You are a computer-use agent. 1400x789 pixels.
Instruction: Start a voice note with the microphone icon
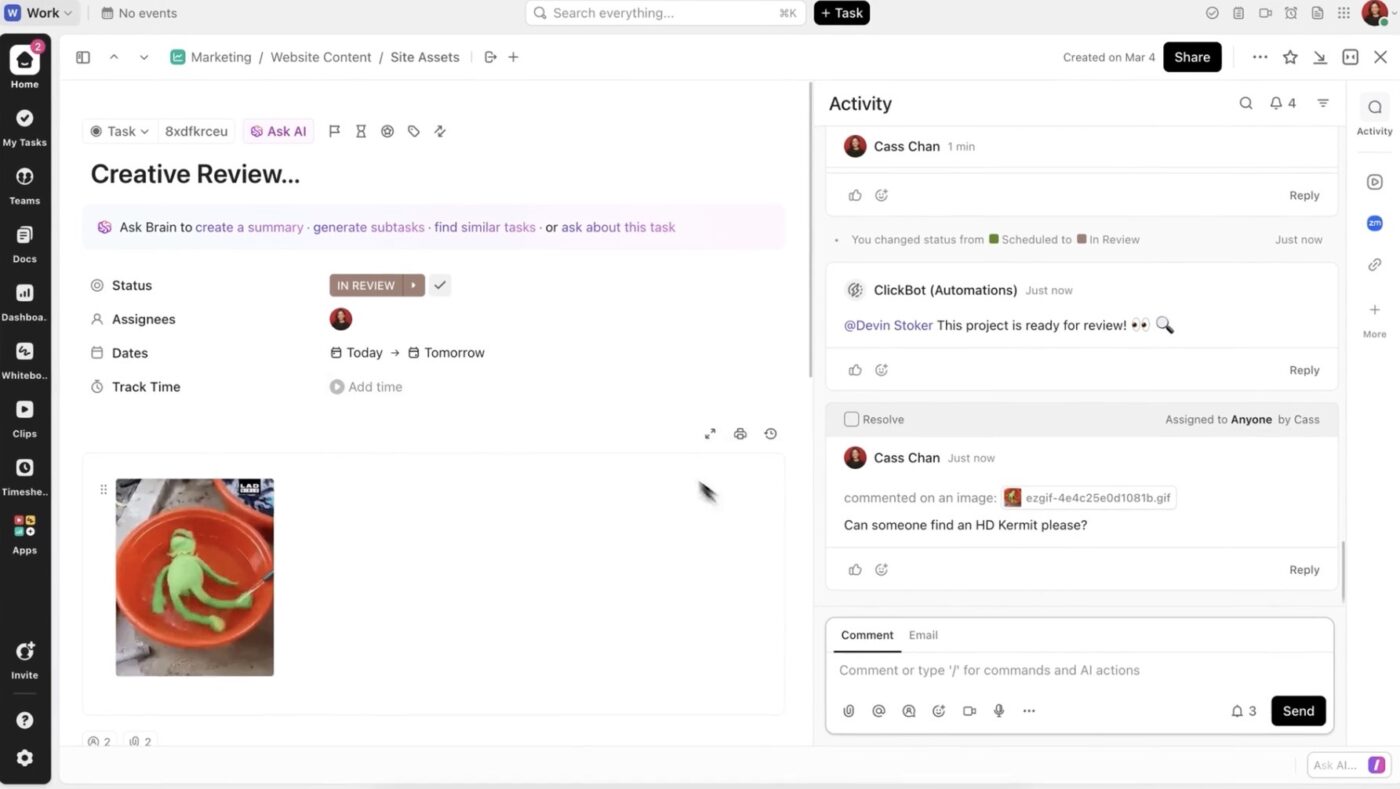coord(998,710)
